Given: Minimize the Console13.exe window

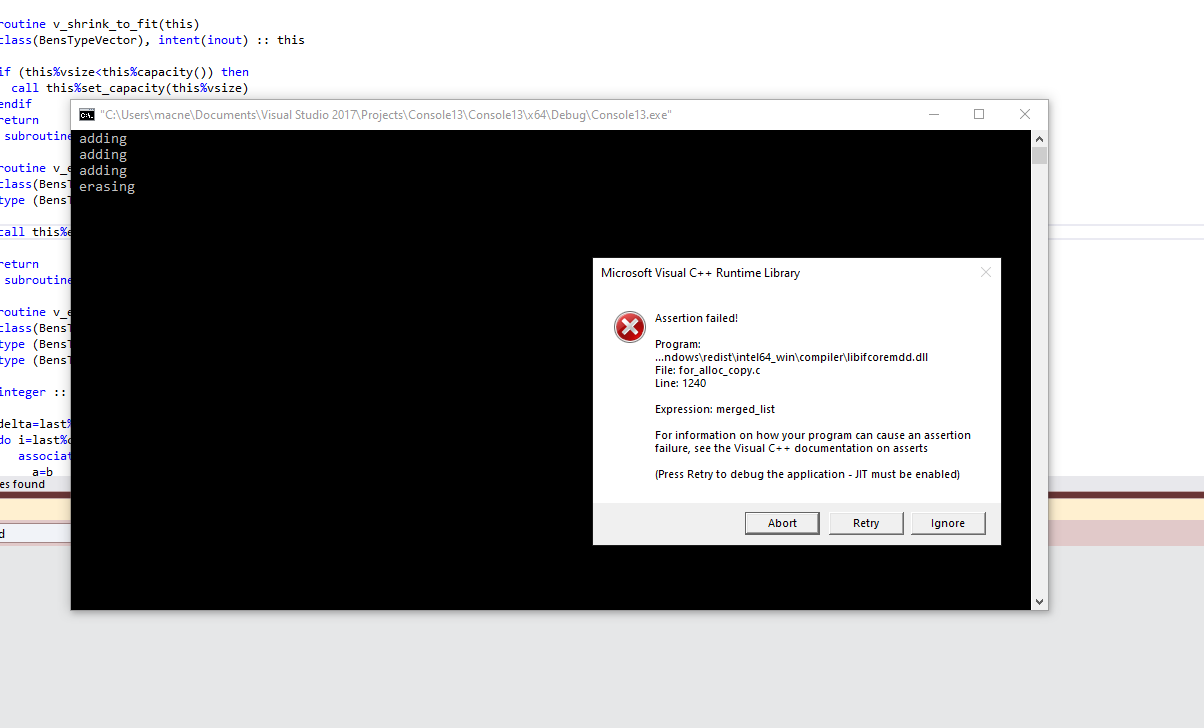Looking at the screenshot, I should click(933, 115).
